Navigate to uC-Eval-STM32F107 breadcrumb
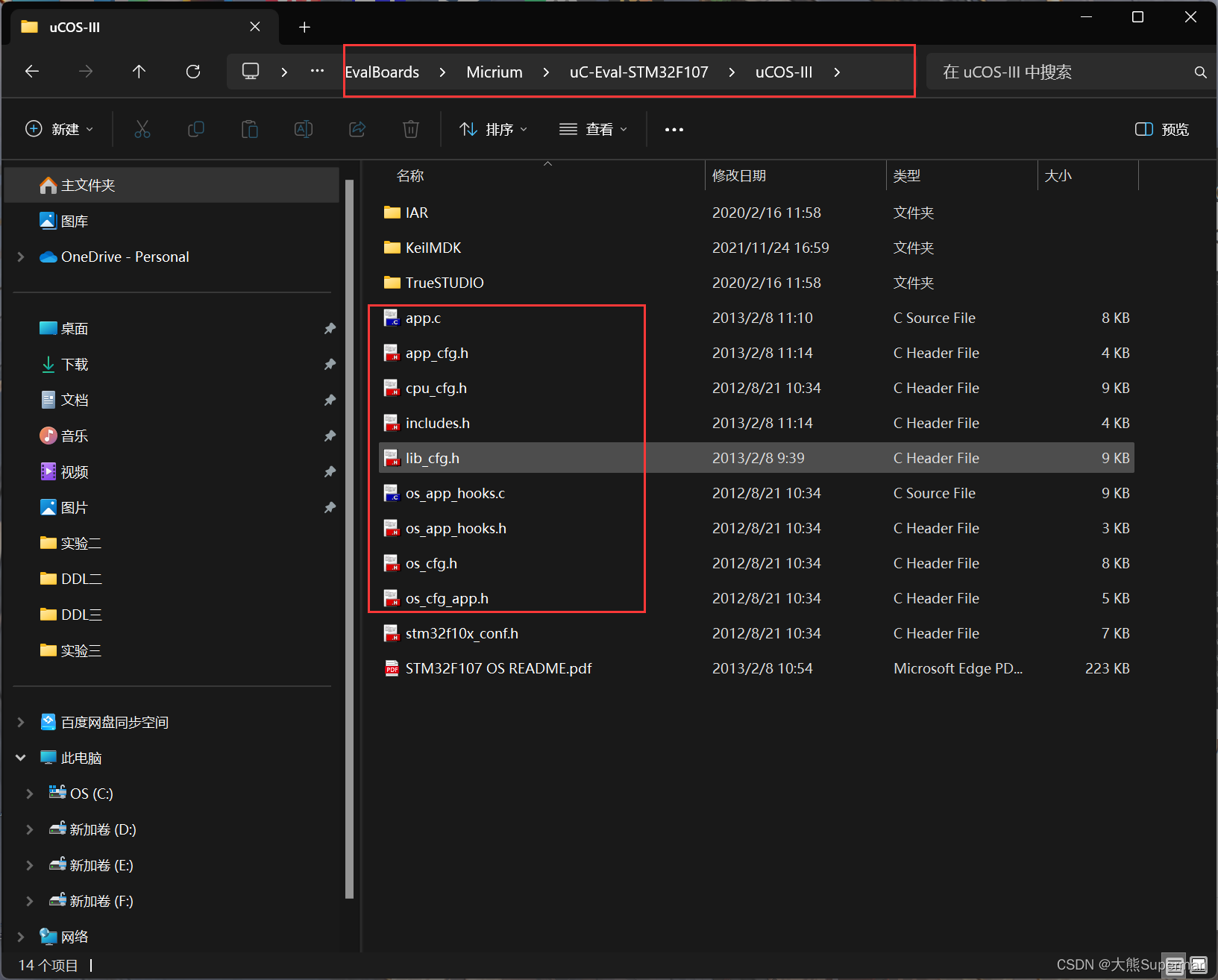Image resolution: width=1218 pixels, height=980 pixels. pyautogui.click(x=638, y=72)
